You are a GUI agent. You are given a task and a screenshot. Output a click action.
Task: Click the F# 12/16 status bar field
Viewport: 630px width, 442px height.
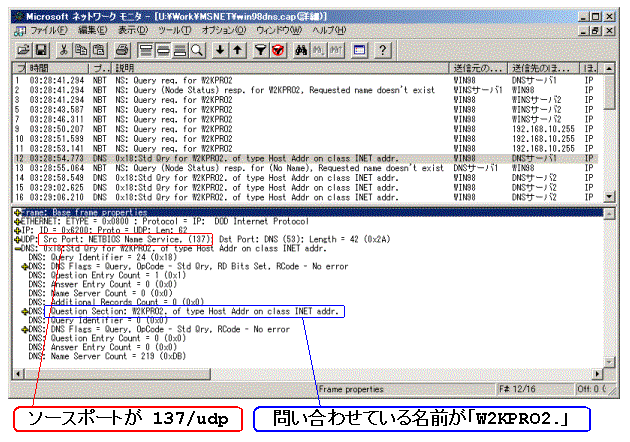click(535, 389)
